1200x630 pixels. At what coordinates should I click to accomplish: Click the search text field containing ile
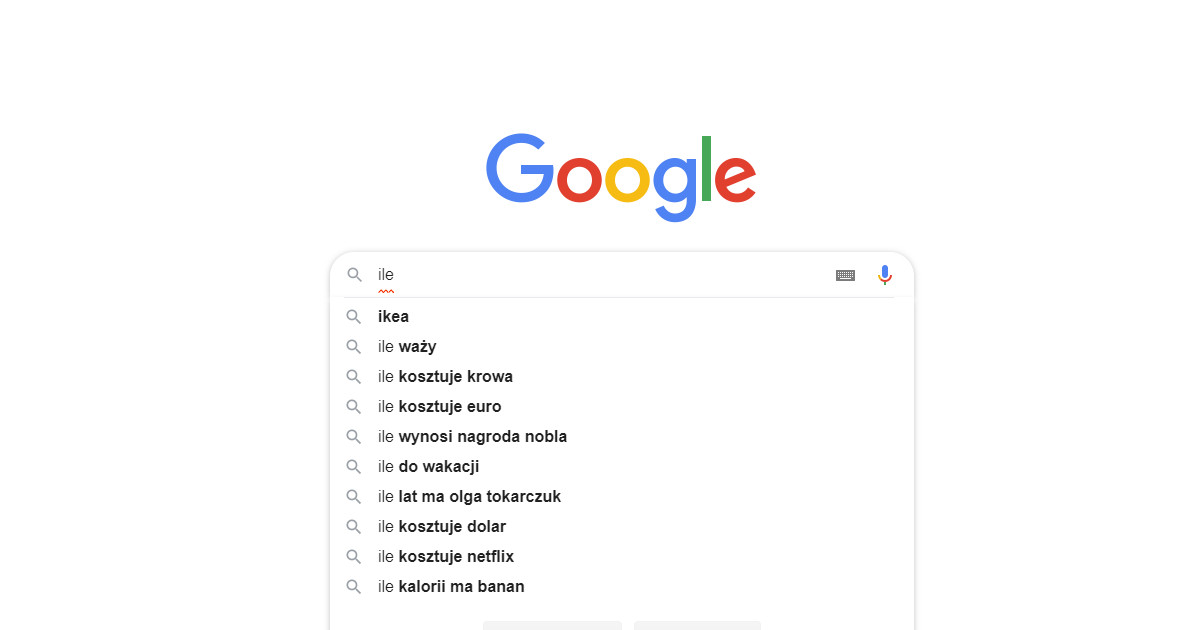pyautogui.click(x=600, y=275)
